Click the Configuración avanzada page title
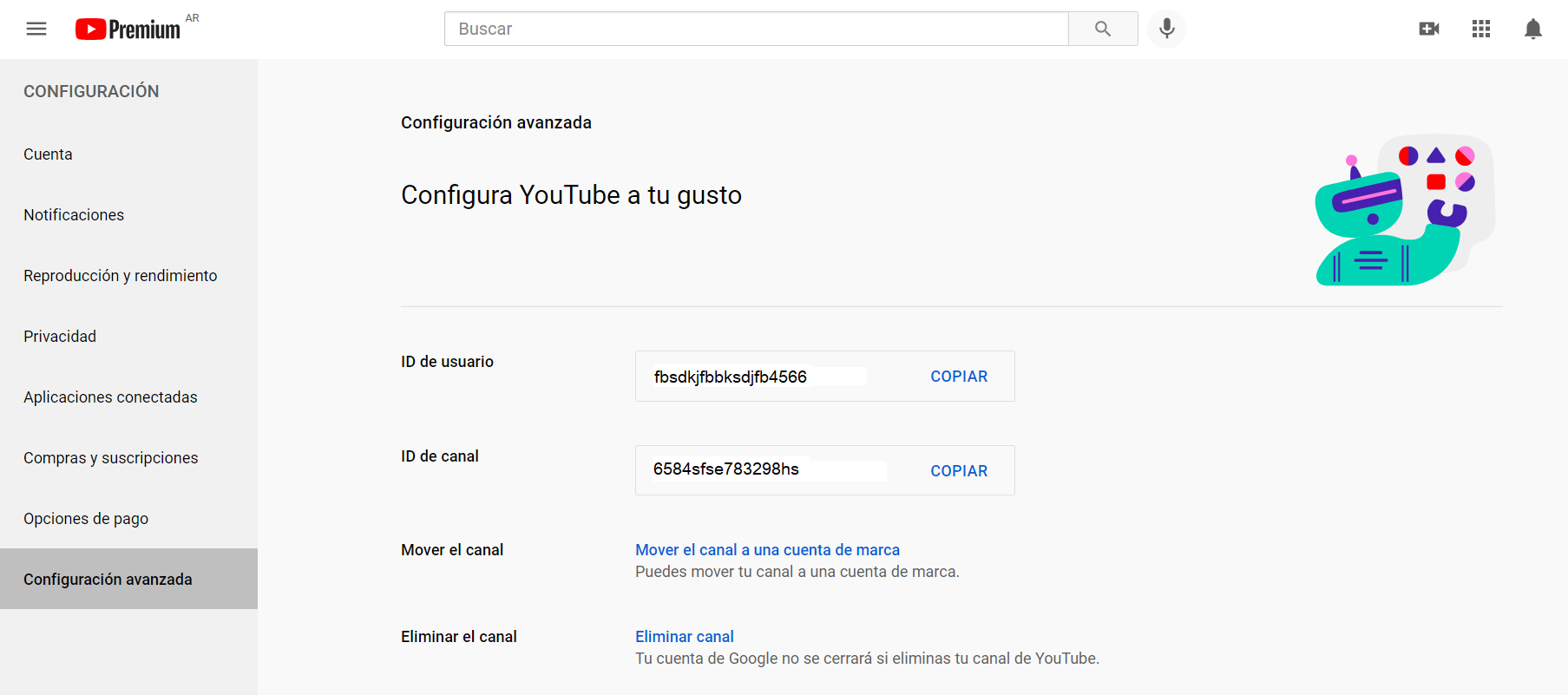 [x=496, y=122]
